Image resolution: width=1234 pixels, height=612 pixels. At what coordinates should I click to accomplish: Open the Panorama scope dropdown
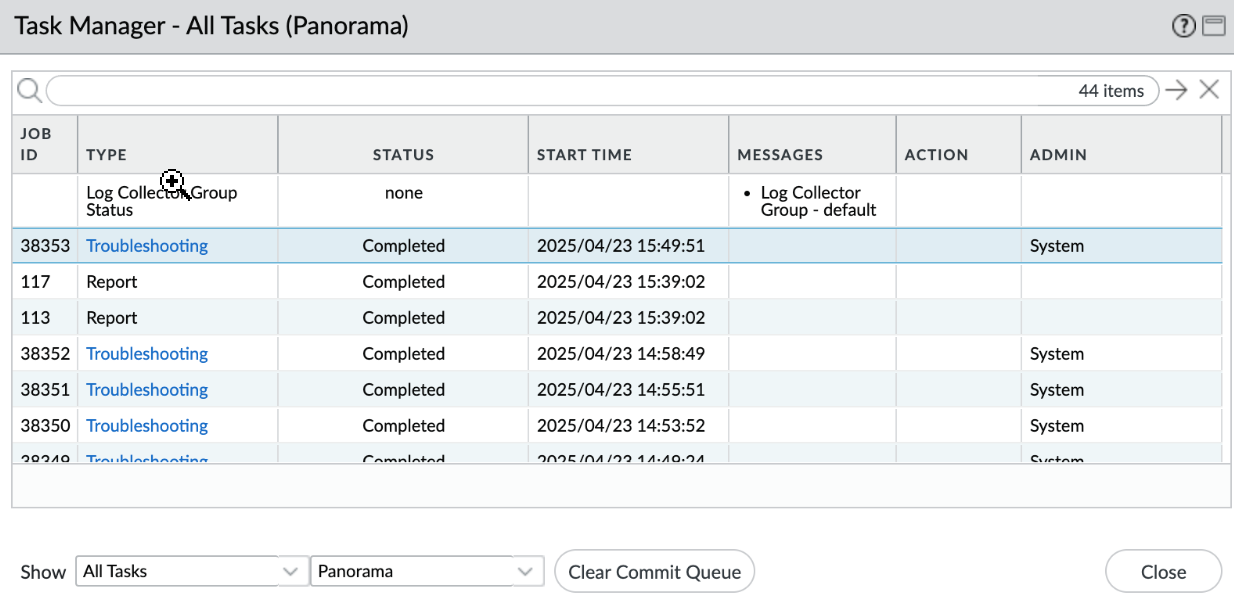pos(427,572)
